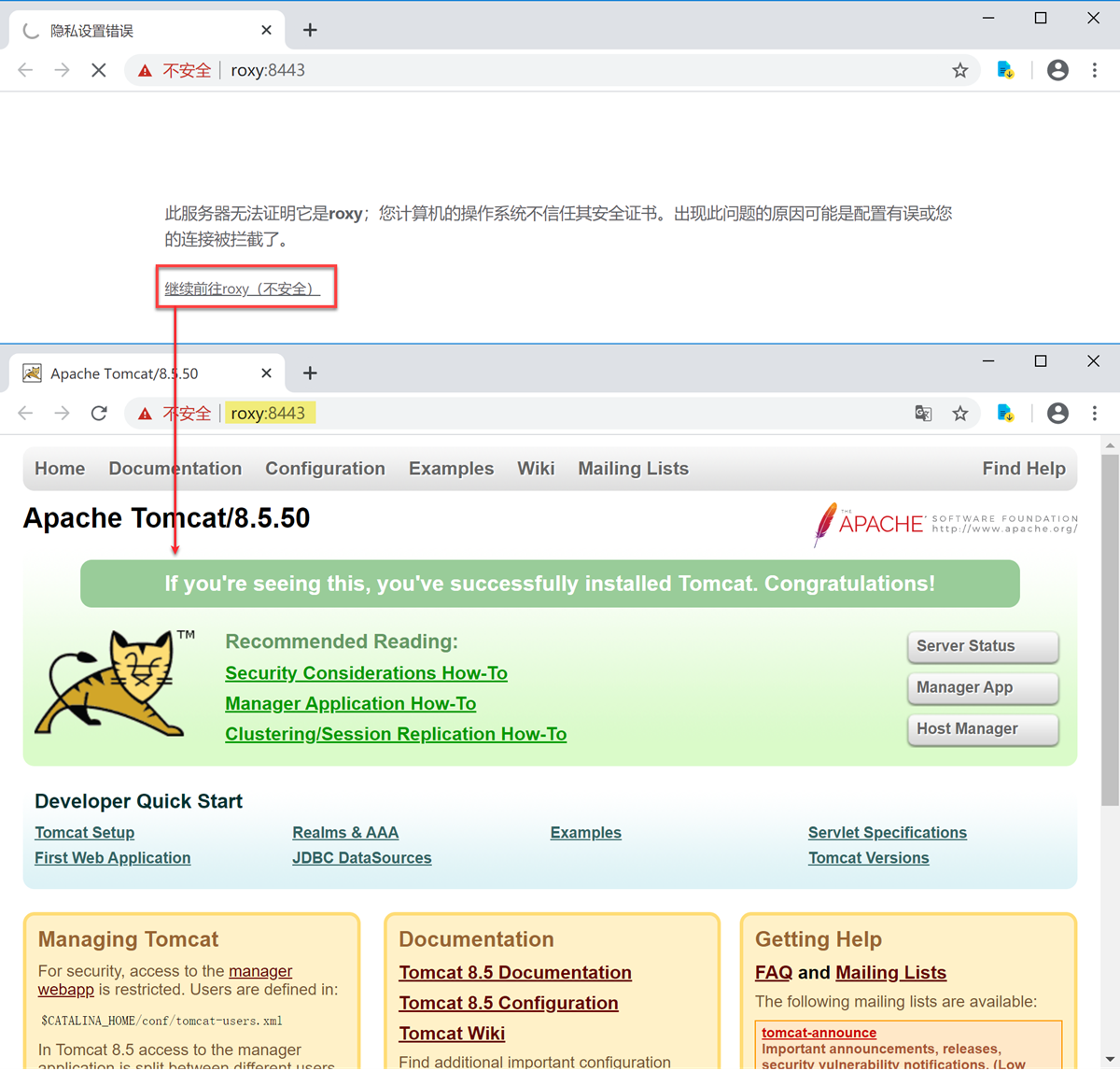Click the Tomcat cat mascot image
The height and width of the screenshot is (1071, 1120).
click(116, 683)
